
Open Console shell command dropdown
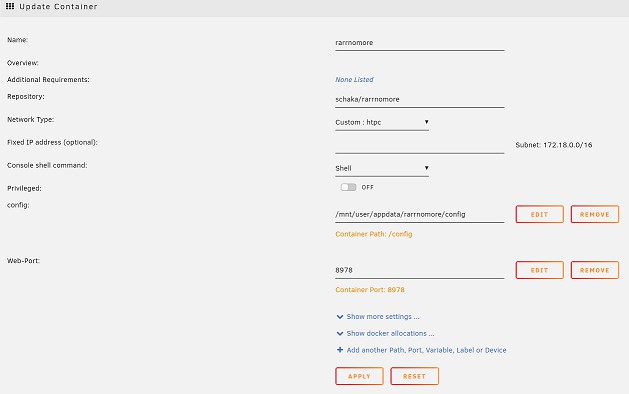pos(382,169)
